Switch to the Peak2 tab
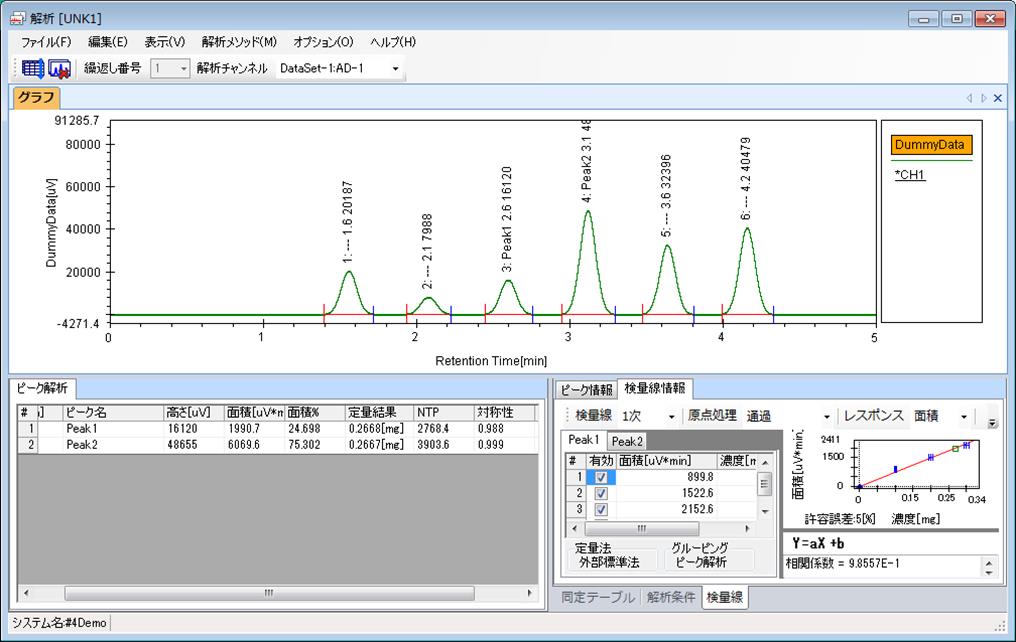Viewport: 1016px width, 642px height. coord(627,441)
